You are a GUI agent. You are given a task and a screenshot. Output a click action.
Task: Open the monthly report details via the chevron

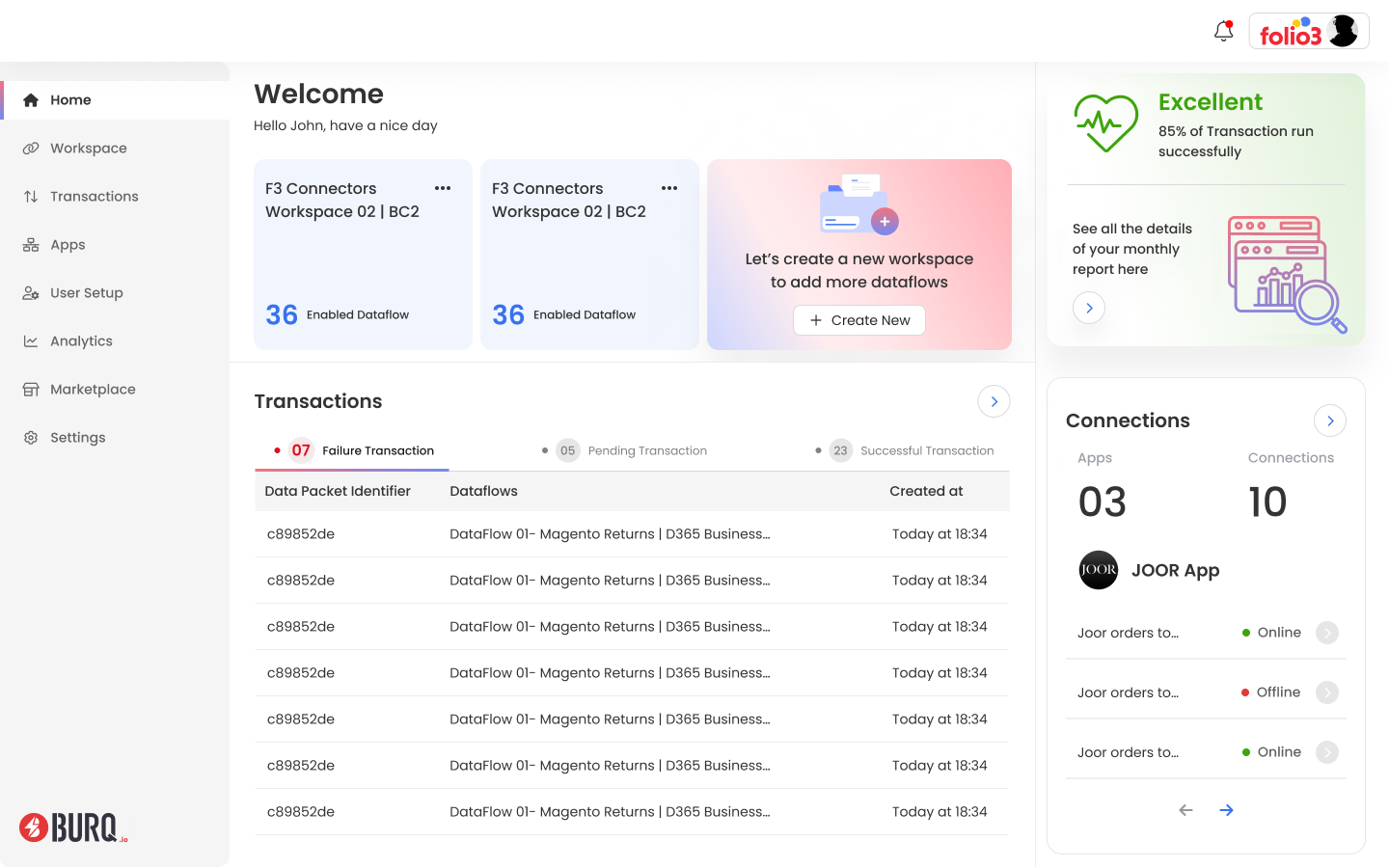point(1088,308)
